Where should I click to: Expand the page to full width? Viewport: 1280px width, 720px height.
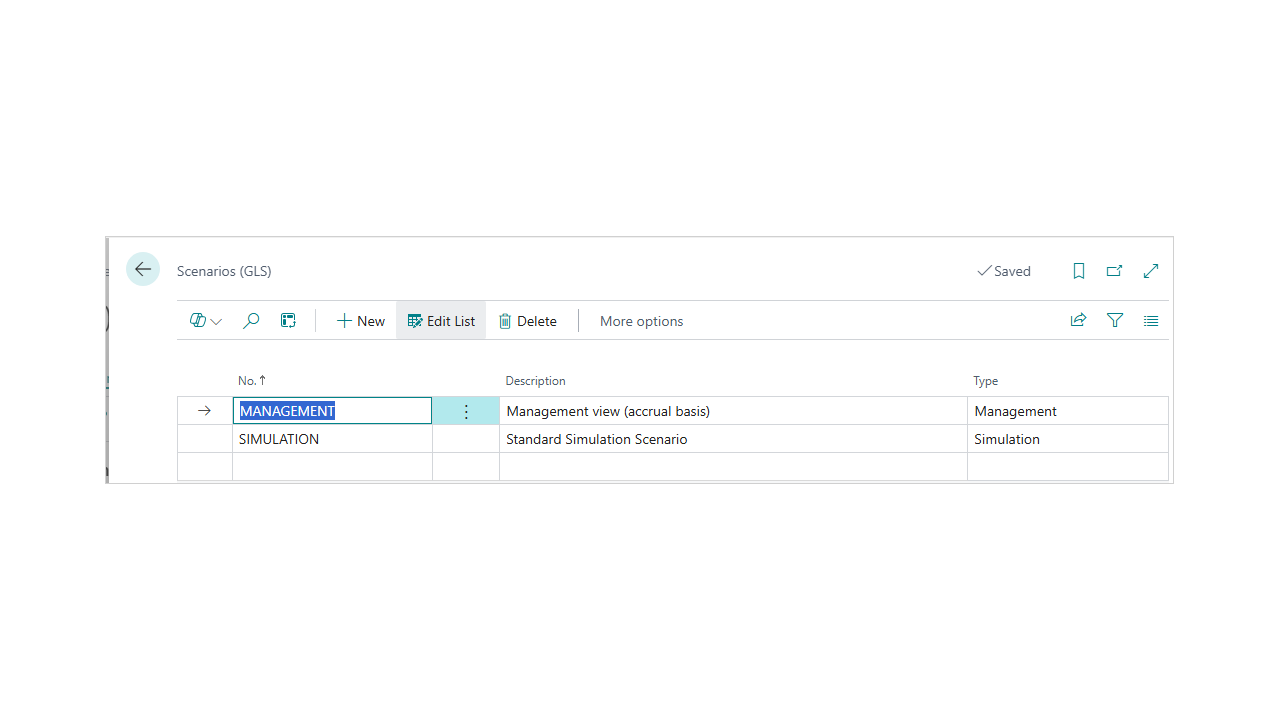point(1151,271)
